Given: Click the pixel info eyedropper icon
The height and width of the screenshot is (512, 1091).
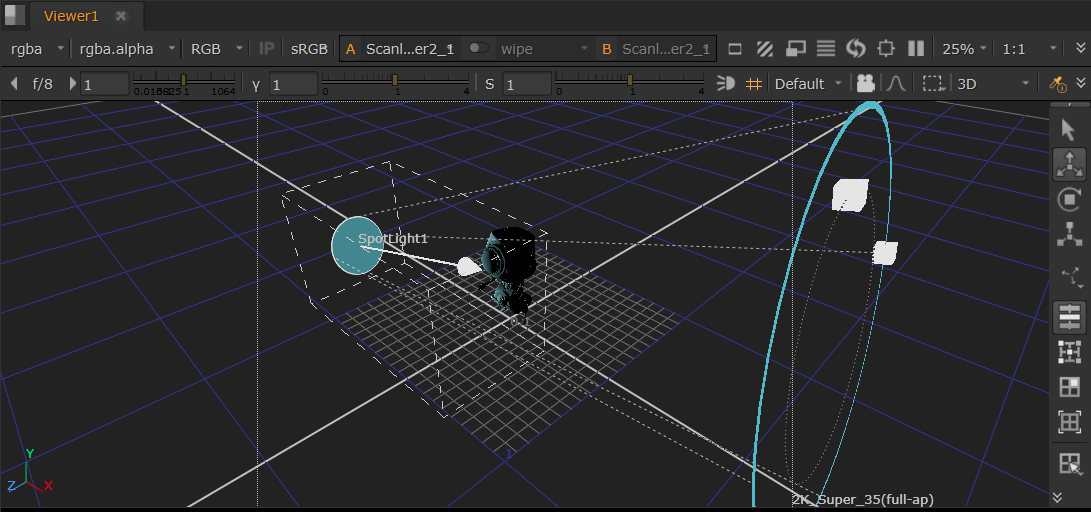Looking at the screenshot, I should [1059, 84].
